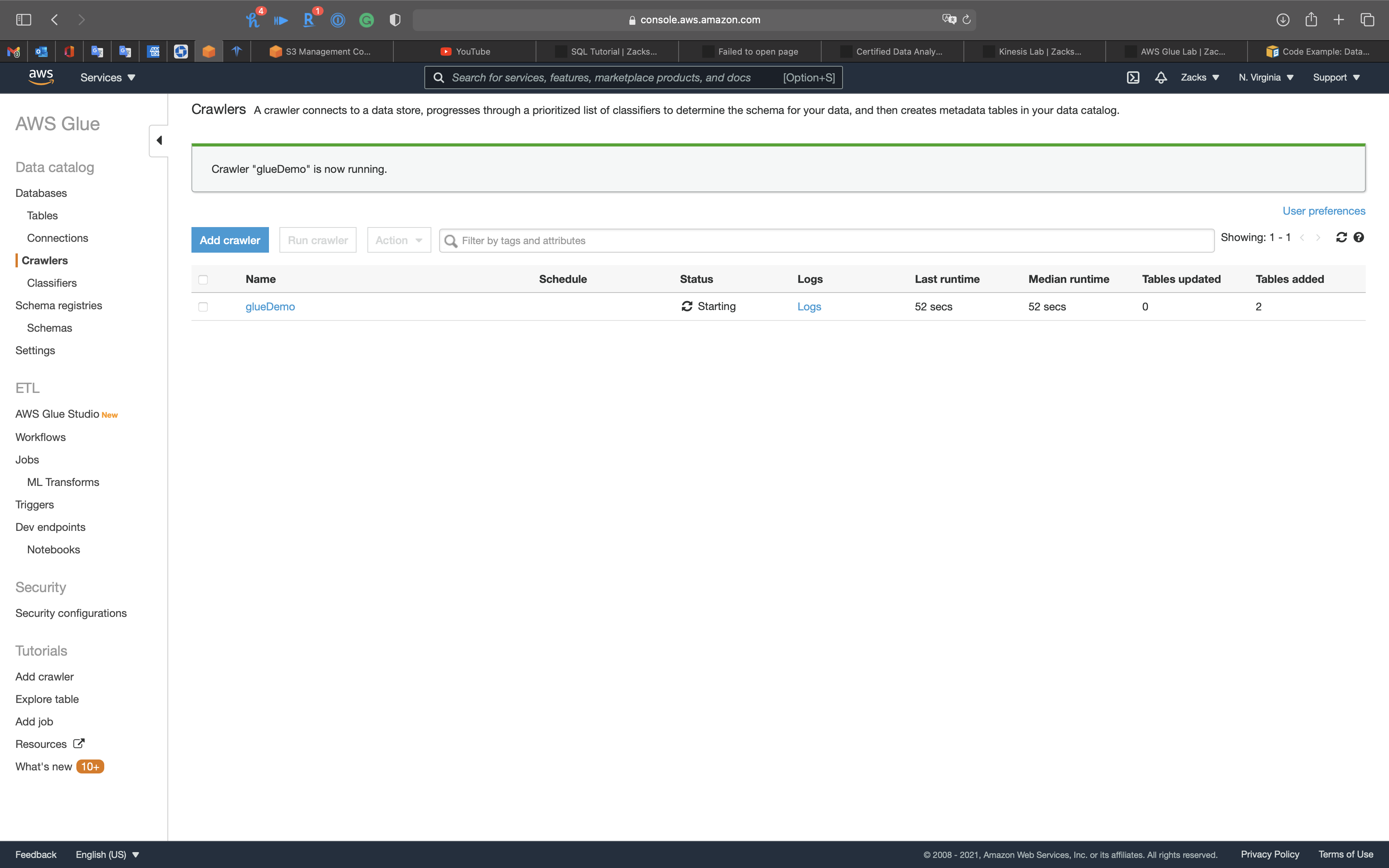Collapse the AWS Glue sidebar arrow
Image resolution: width=1389 pixels, height=868 pixels.
pos(159,141)
